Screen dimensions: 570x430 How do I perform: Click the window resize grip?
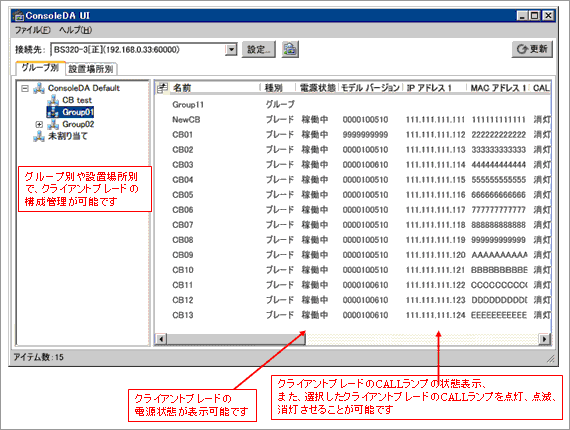[x=551, y=359]
